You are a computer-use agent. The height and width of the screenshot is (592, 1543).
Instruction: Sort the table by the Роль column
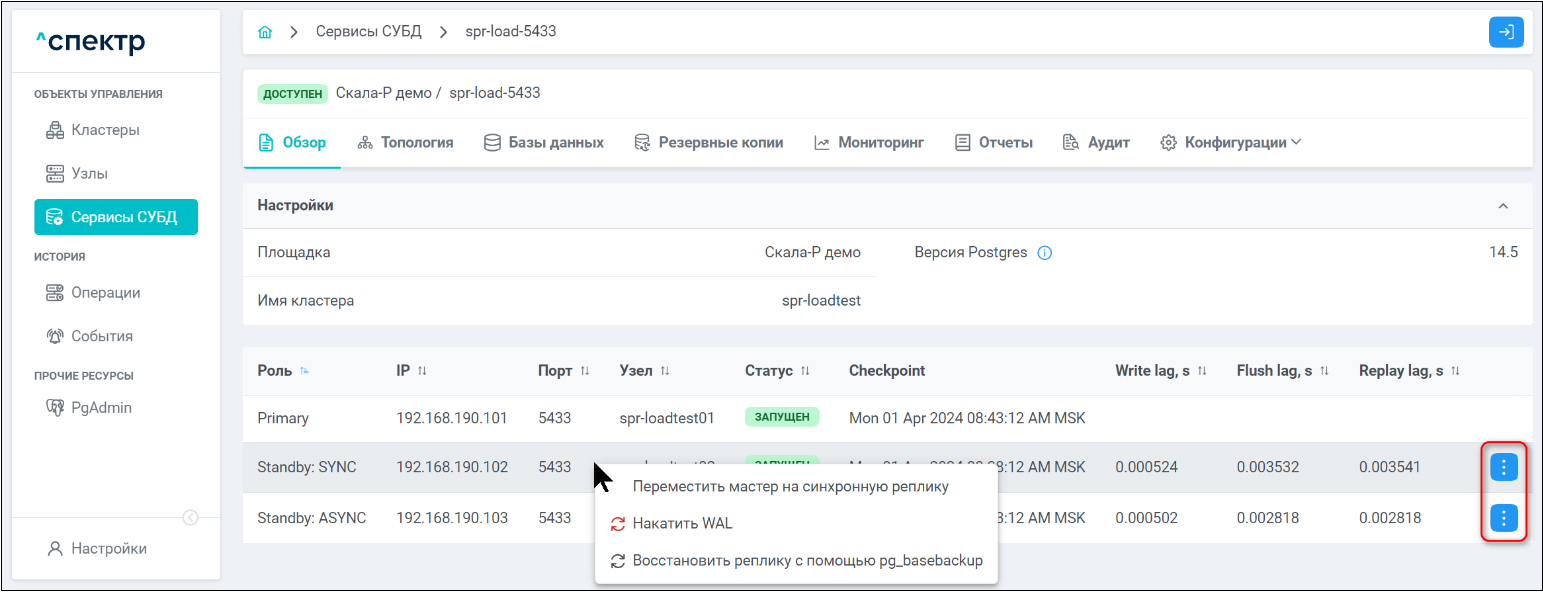click(304, 371)
